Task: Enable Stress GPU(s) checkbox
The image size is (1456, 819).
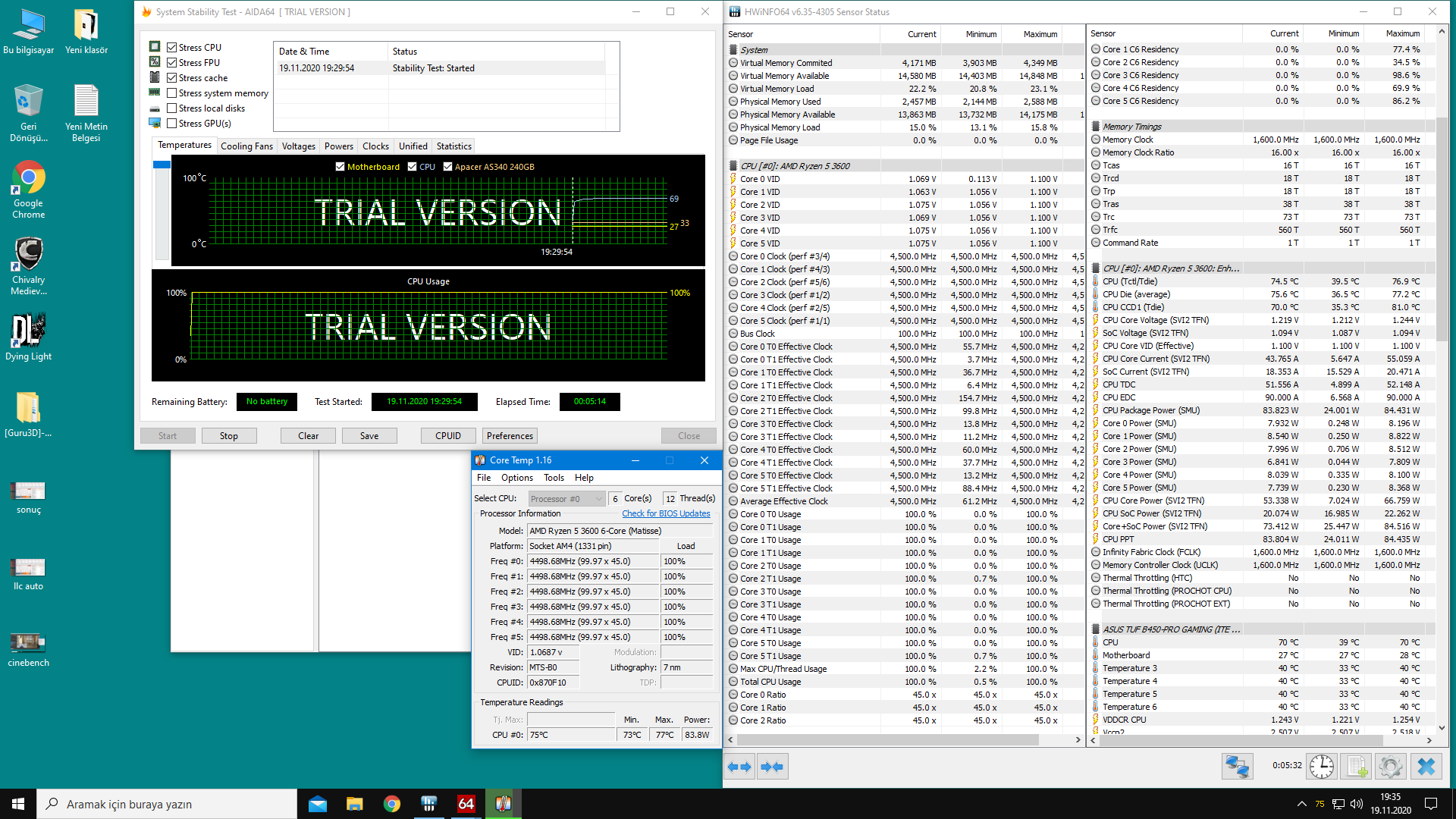Action: click(172, 123)
